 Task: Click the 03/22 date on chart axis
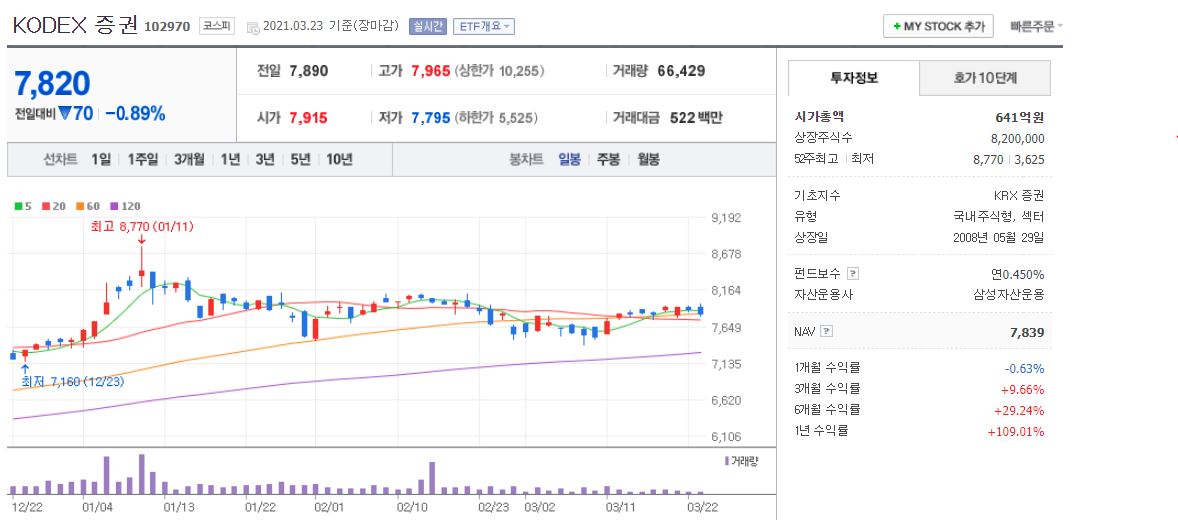pos(702,507)
